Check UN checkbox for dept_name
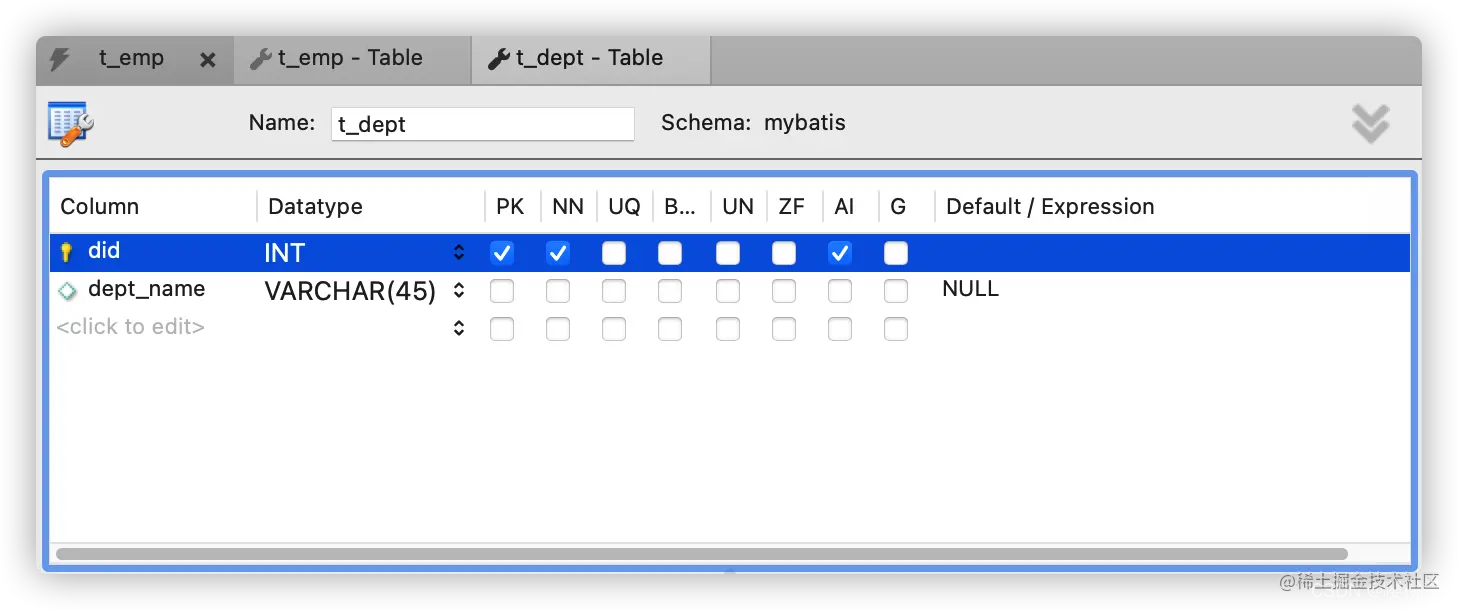1458x610 pixels. [x=728, y=291]
